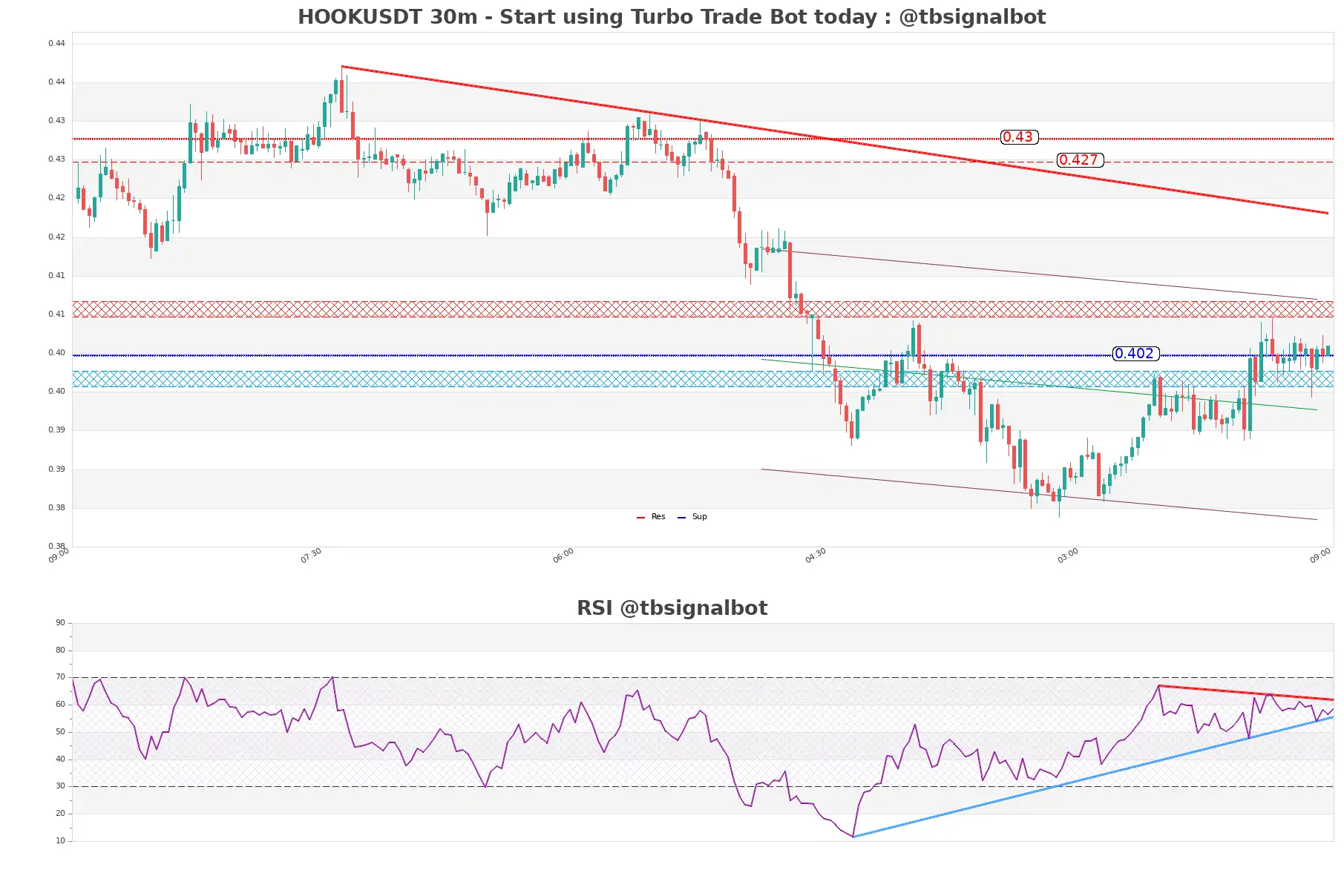The height and width of the screenshot is (896, 1344).
Task: Click the 0.43 resistance price label
Action: (x=1018, y=137)
